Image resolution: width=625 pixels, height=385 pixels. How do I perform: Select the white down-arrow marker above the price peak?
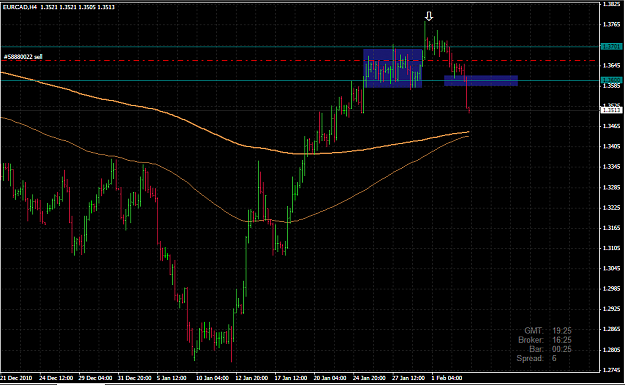[428, 16]
